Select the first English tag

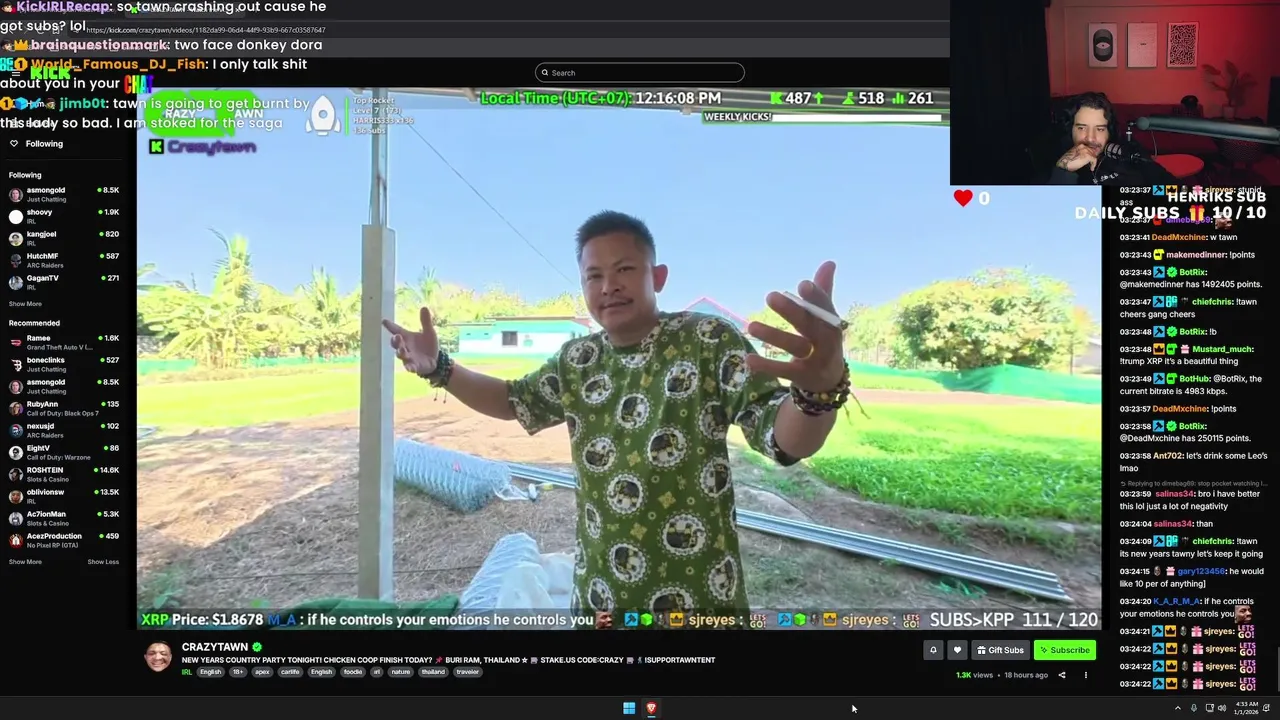click(210, 672)
